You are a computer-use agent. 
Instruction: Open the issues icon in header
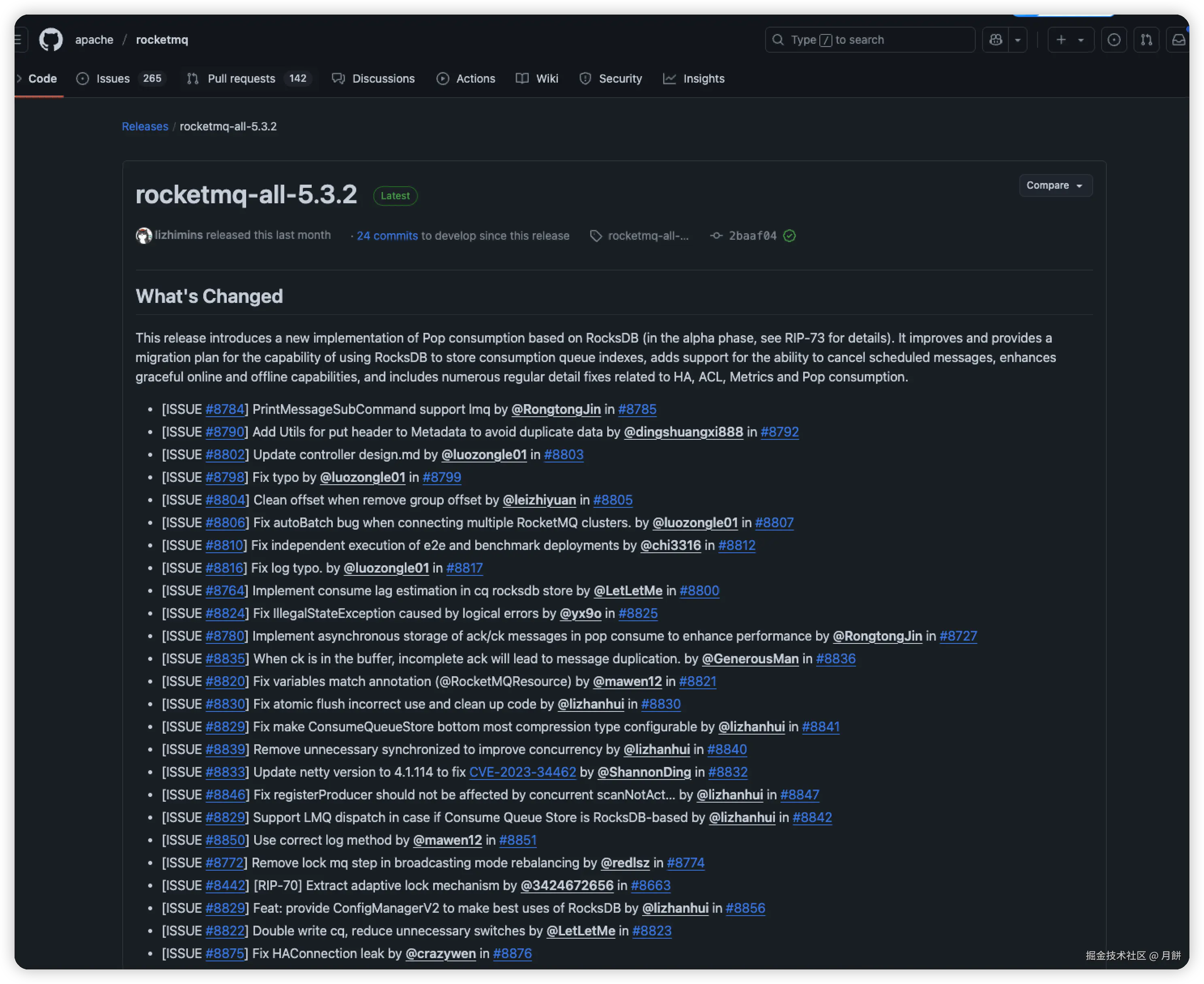click(x=1113, y=40)
